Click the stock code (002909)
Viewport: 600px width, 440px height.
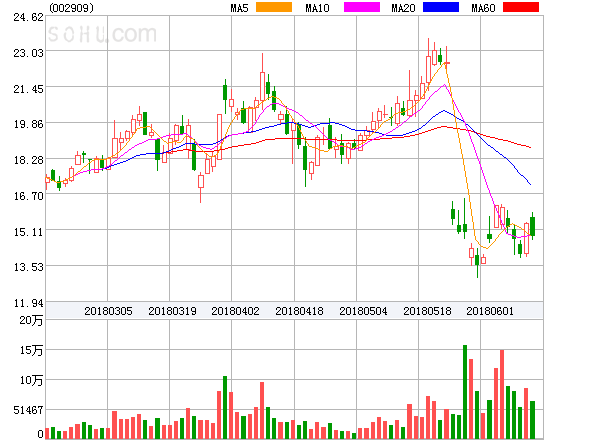point(71,8)
